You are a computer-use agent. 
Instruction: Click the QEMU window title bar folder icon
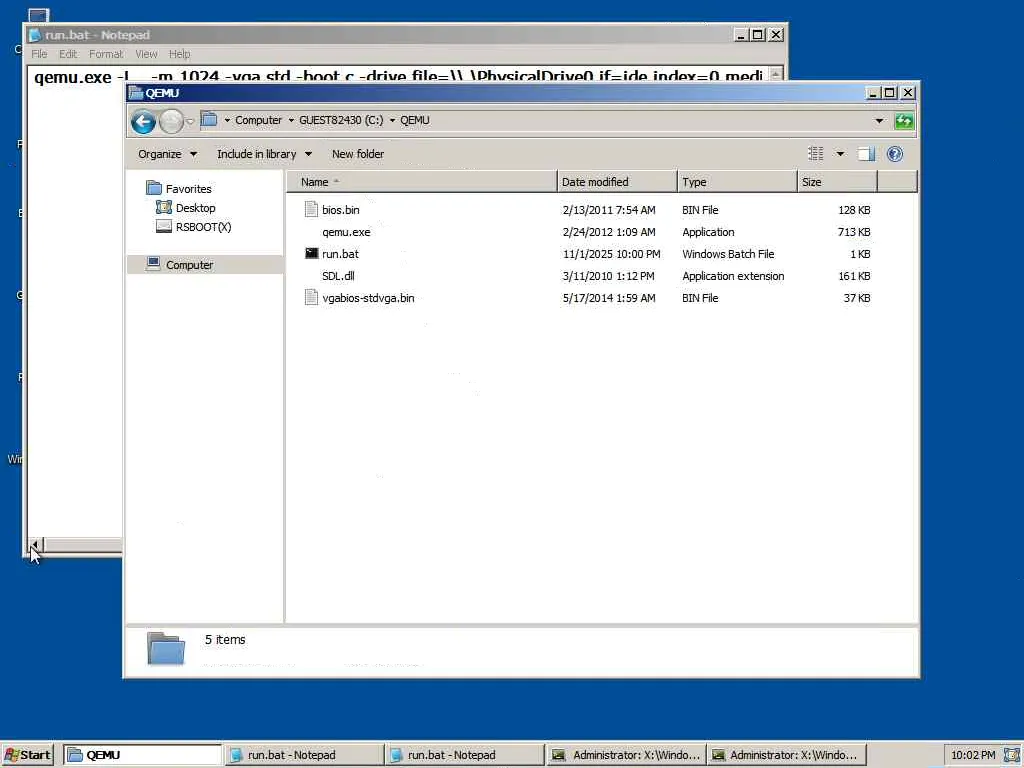pyautogui.click(x=136, y=93)
